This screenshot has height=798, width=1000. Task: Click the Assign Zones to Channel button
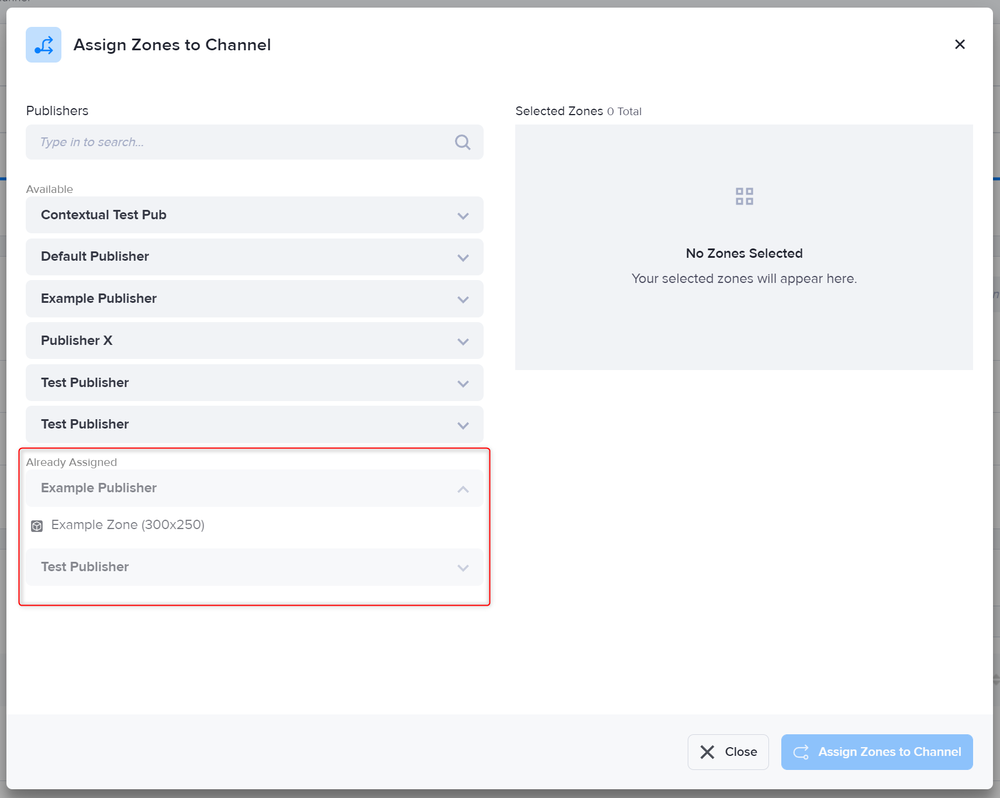(x=877, y=752)
